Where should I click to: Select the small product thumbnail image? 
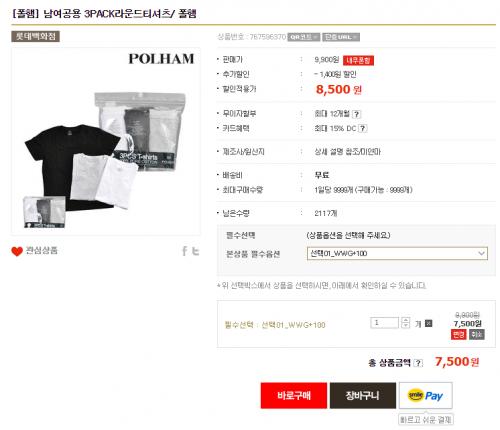44,212
